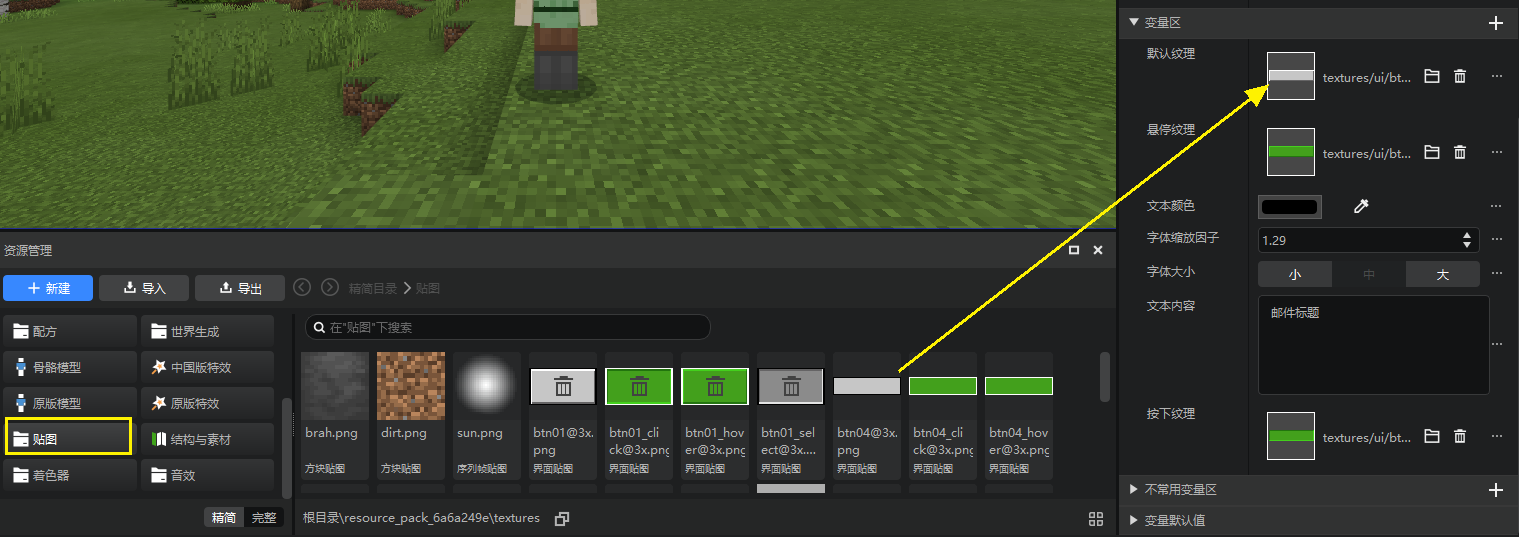Click the texture grid vertical scrollbar
1519x537 pixels.
tap(1104, 376)
